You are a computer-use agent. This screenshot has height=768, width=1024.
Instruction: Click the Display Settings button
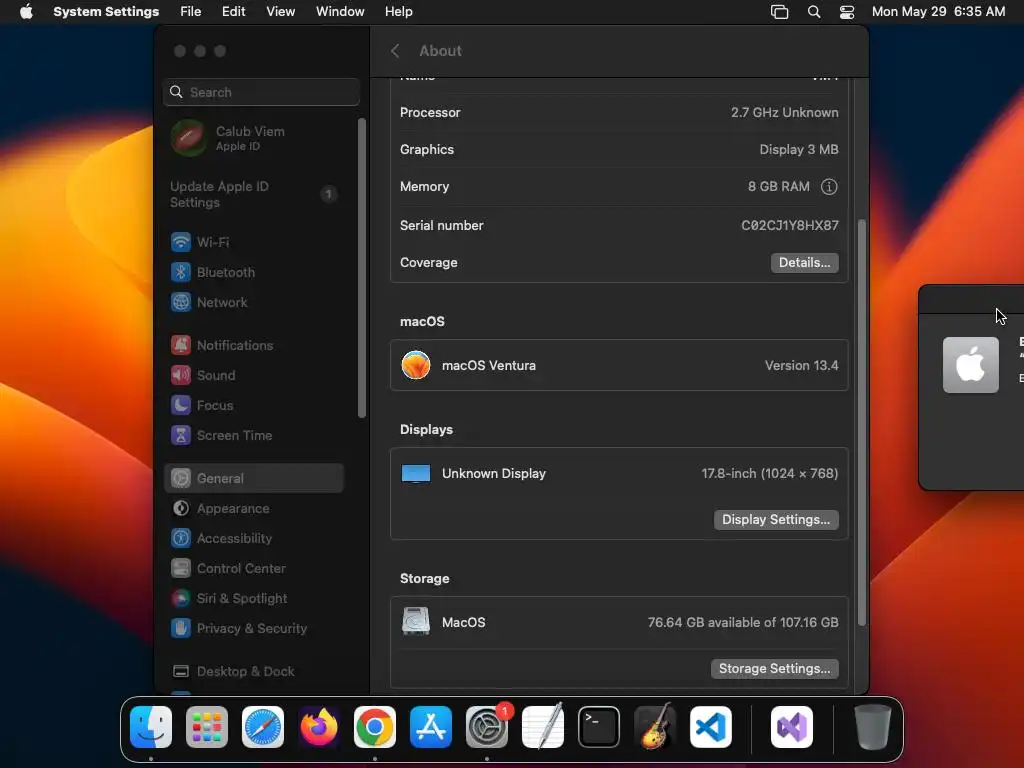(776, 520)
